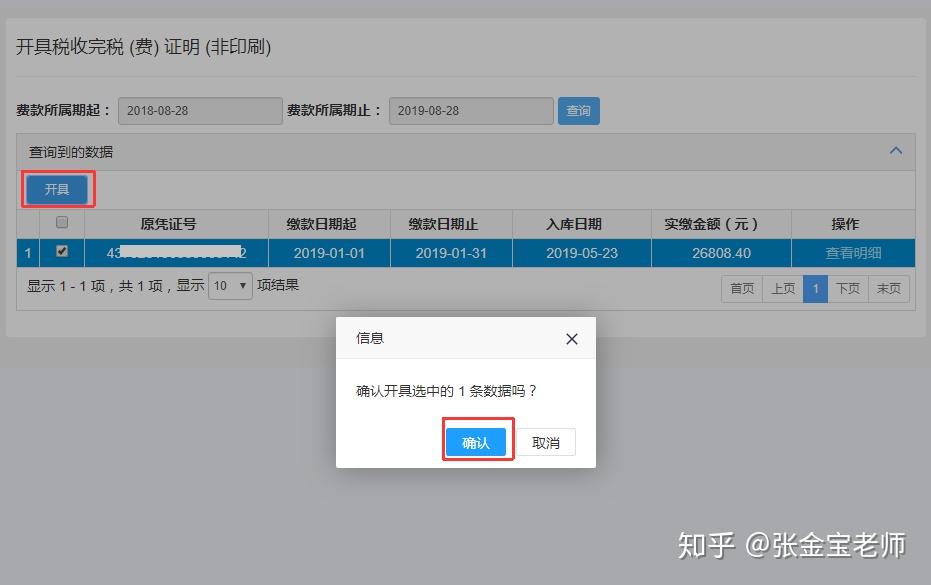Viewport: 931px width, 585px height.
Task: Click the blue 开具 button
Action: [57, 189]
